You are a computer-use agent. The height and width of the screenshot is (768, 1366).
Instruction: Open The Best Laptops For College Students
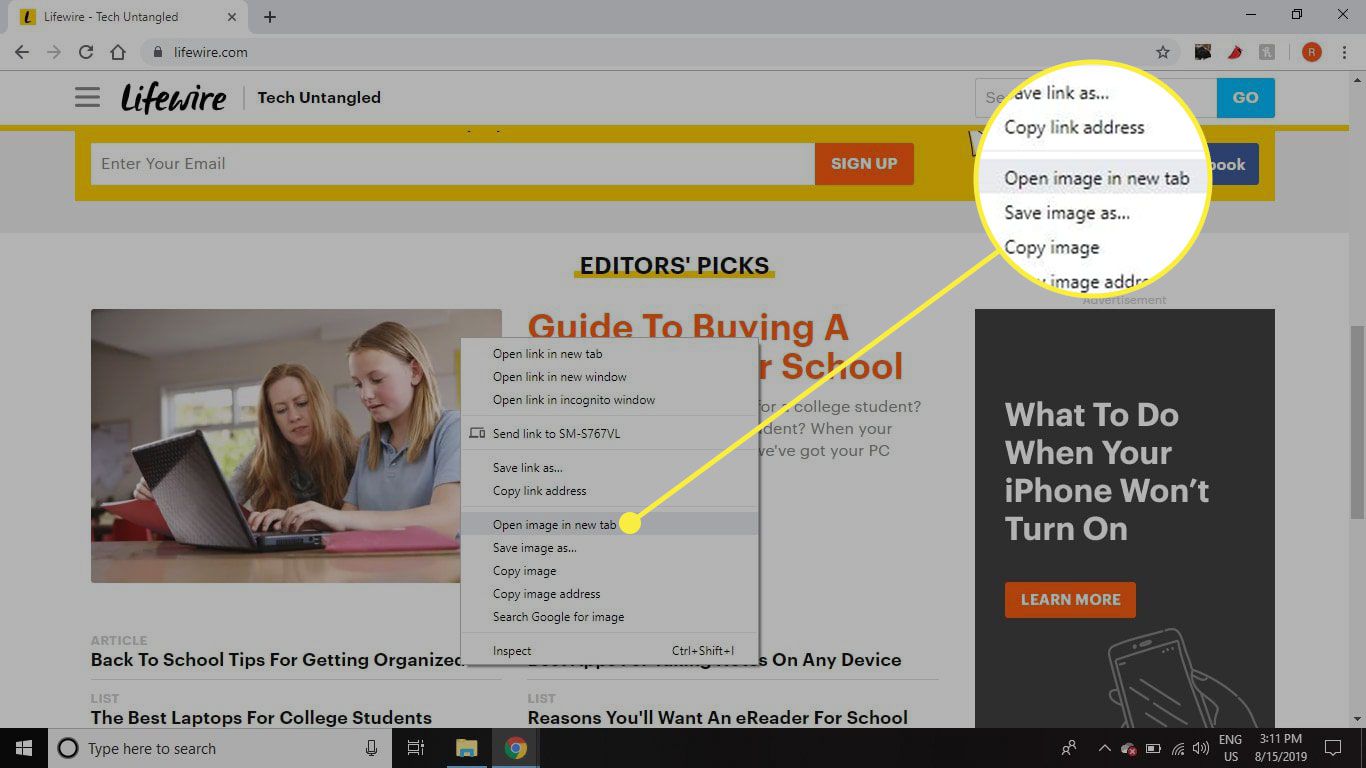[261, 718]
